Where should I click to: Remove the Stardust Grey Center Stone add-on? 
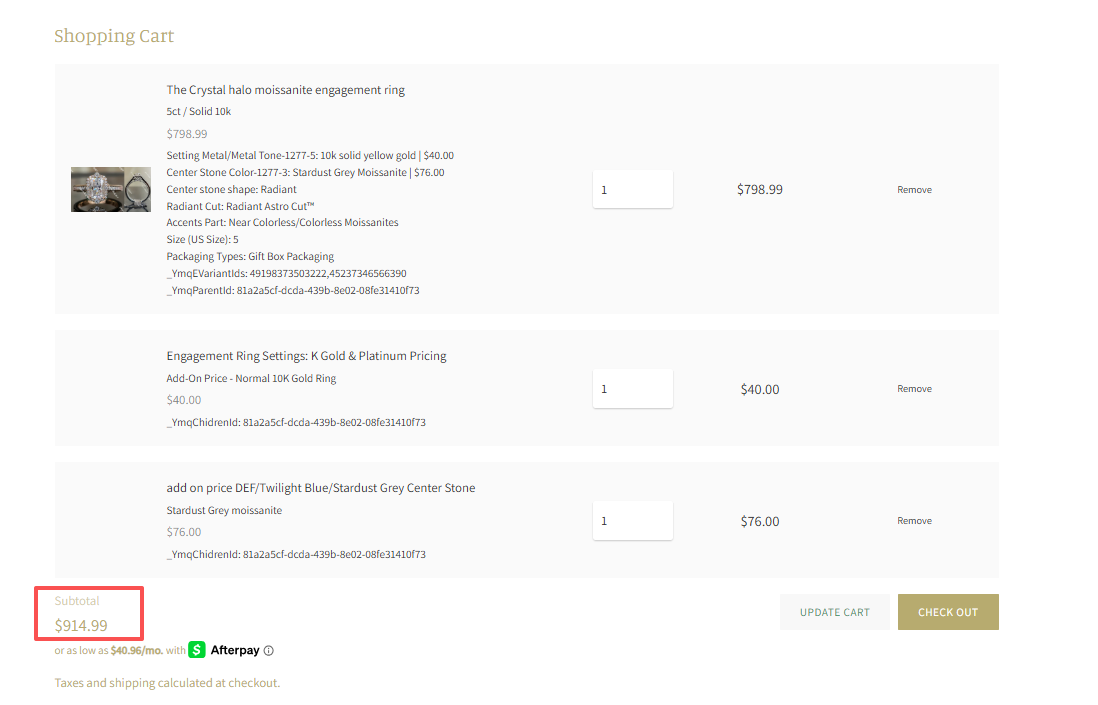pyautogui.click(x=914, y=521)
